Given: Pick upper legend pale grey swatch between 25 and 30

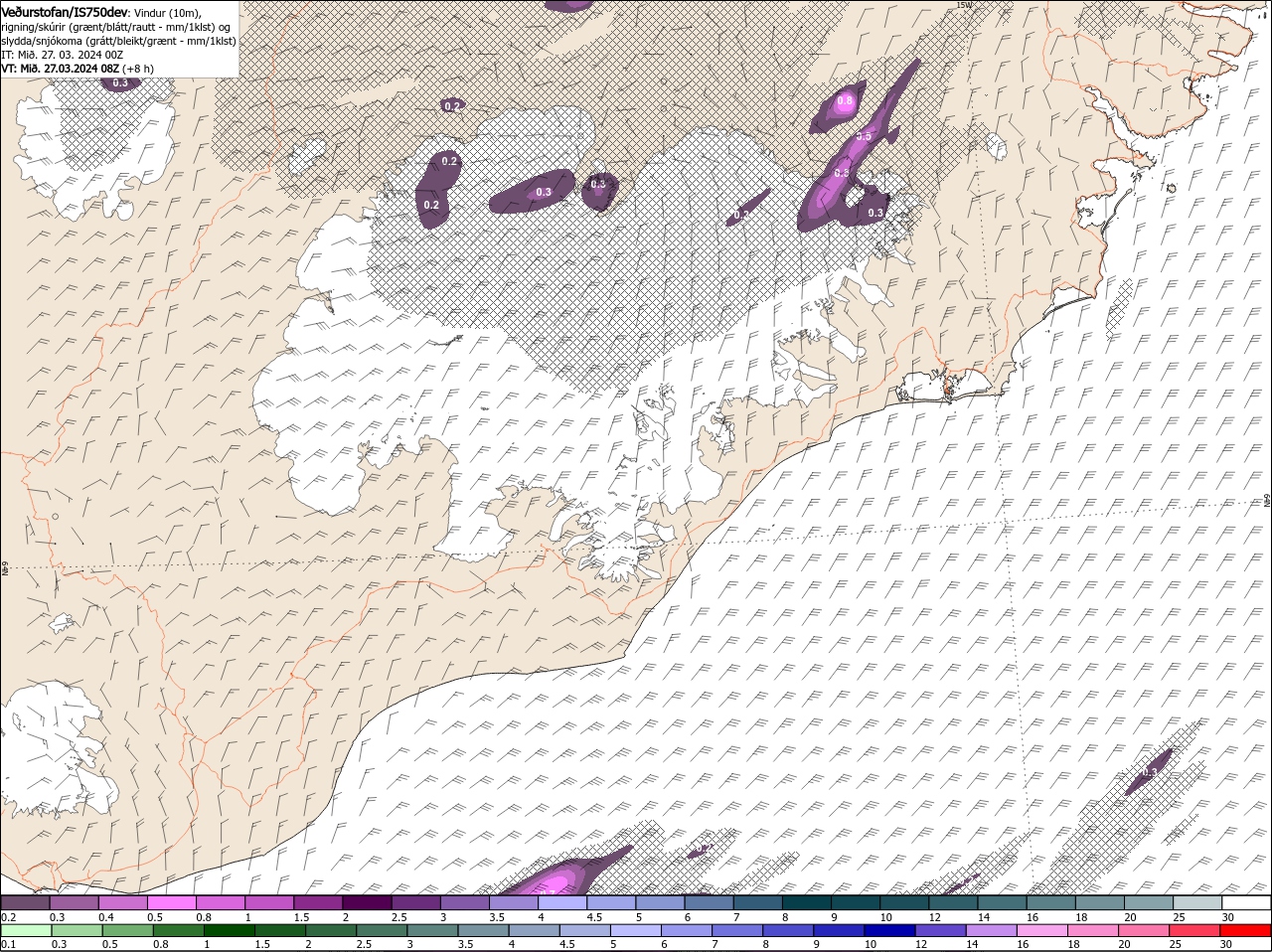Looking at the screenshot, I should pos(1196,902).
